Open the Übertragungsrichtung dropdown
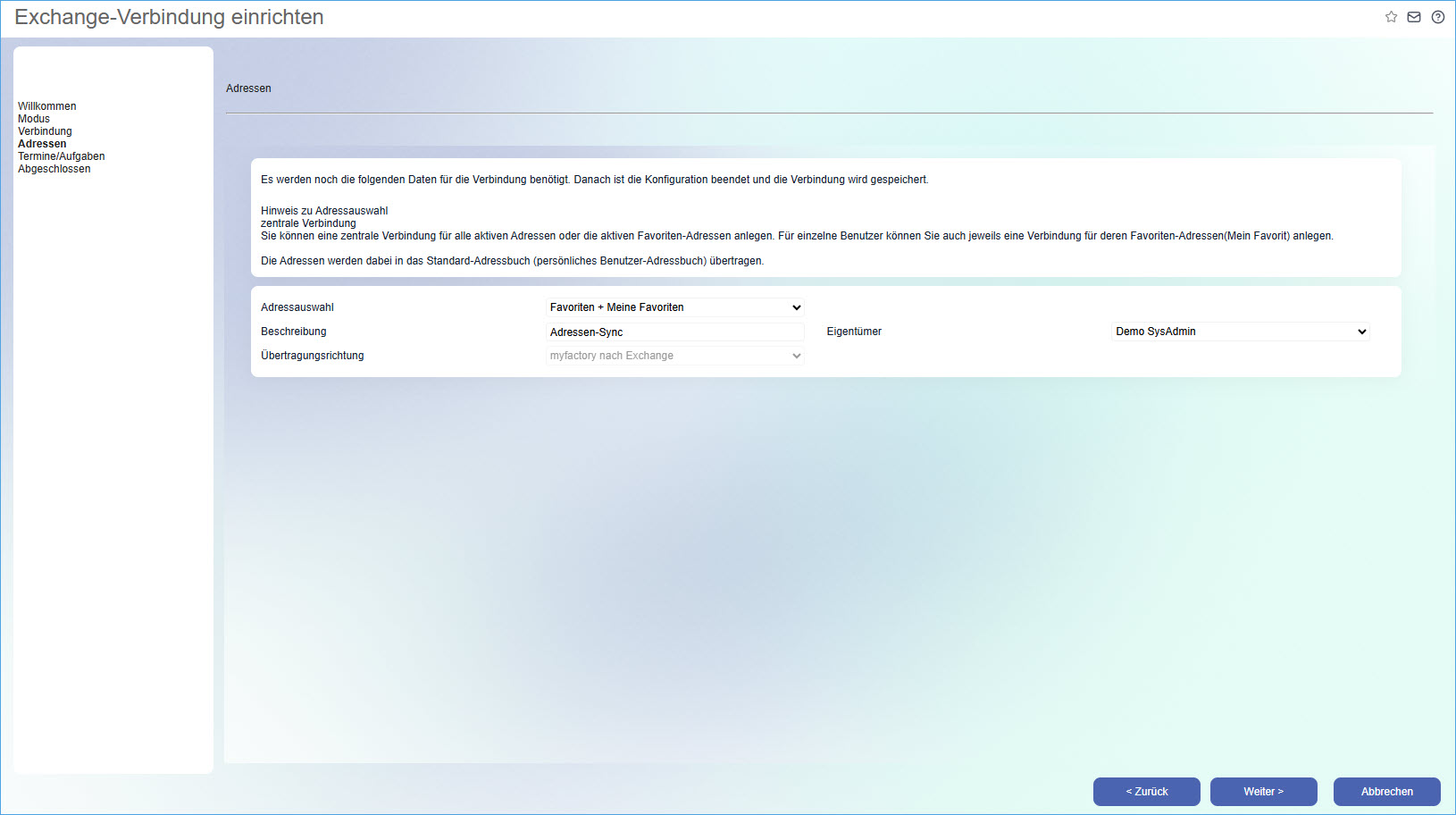This screenshot has height=815, width=1456. pos(675,356)
